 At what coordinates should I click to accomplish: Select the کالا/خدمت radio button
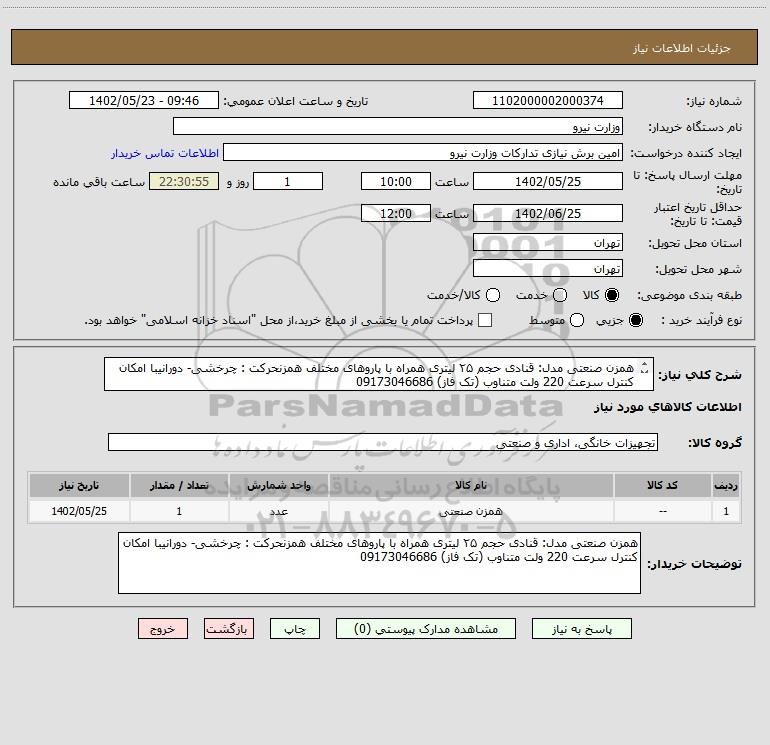pyautogui.click(x=493, y=295)
